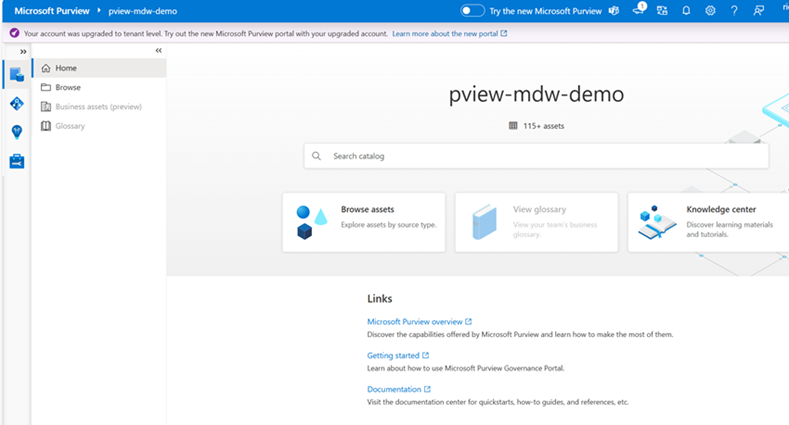Click the 115+ assets table icon

pyautogui.click(x=513, y=126)
